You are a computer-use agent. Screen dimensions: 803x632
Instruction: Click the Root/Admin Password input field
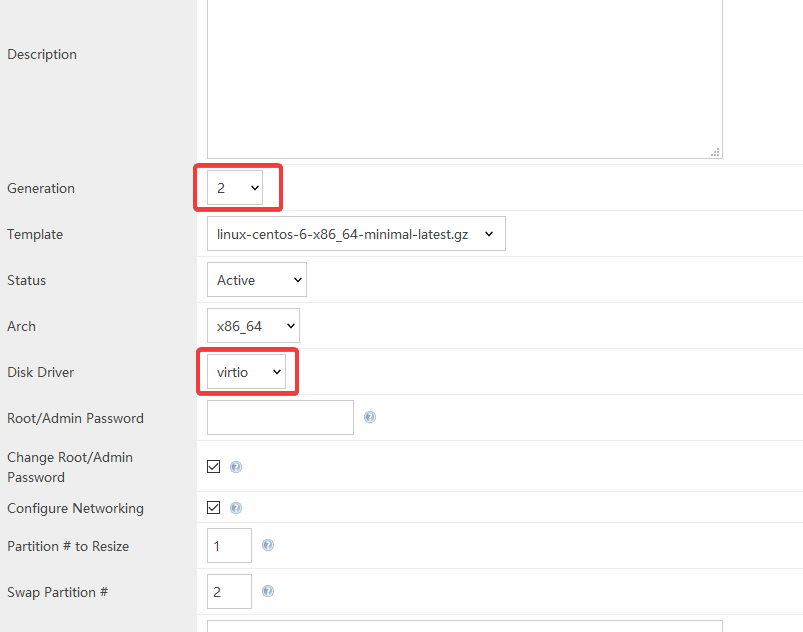(x=280, y=417)
